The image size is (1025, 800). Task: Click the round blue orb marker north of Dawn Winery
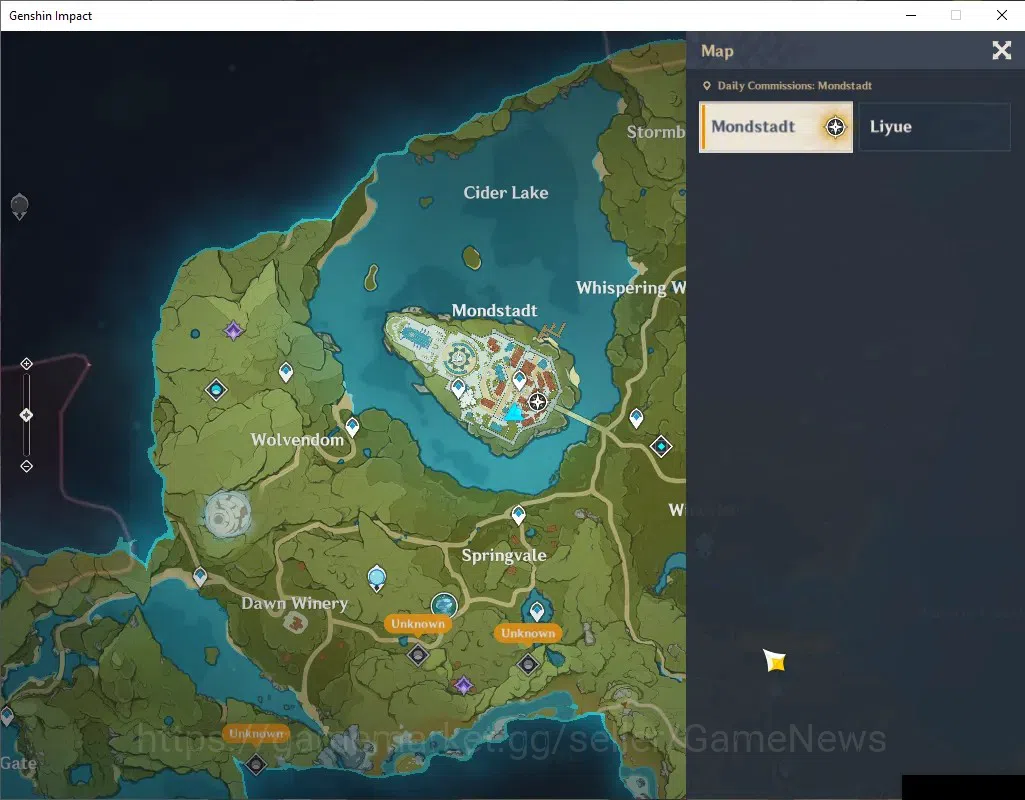pos(377,579)
